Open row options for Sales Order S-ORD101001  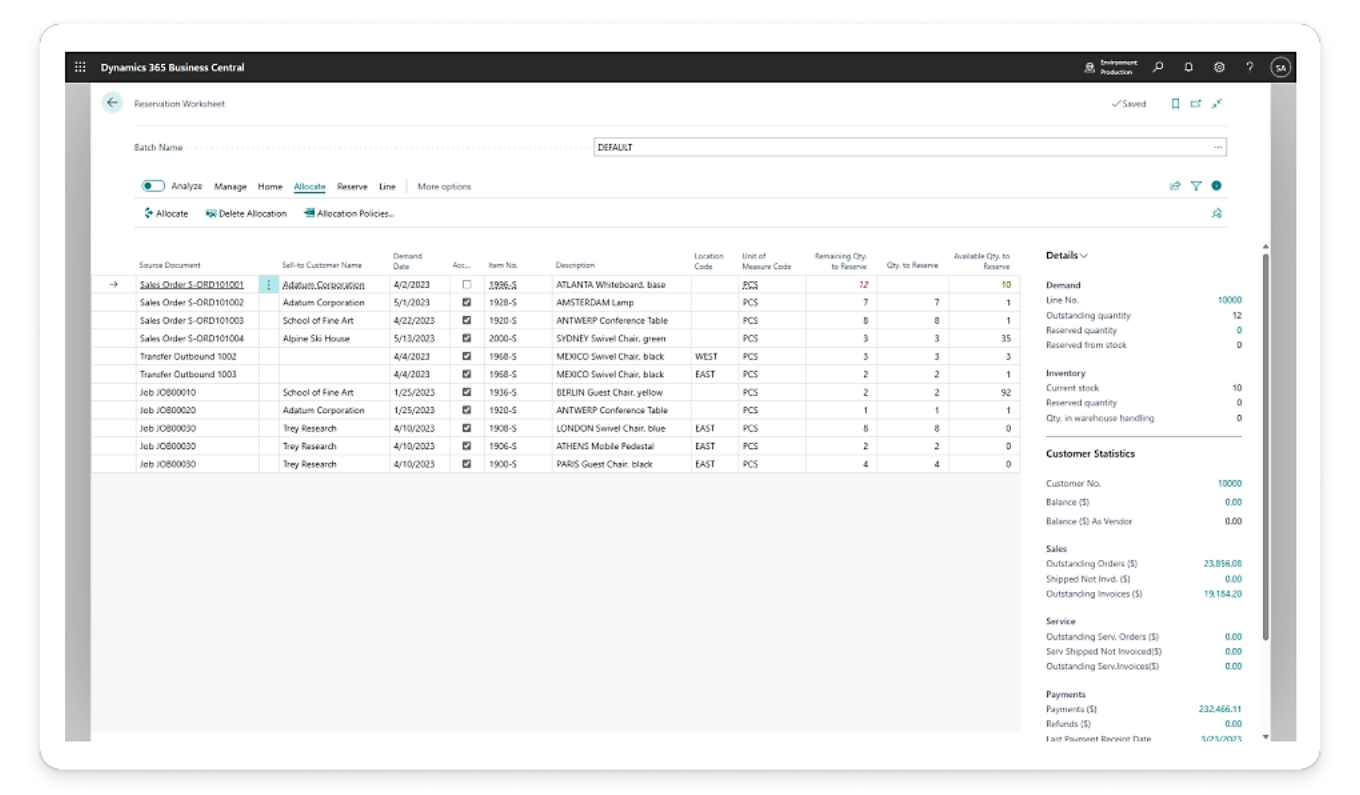268,285
